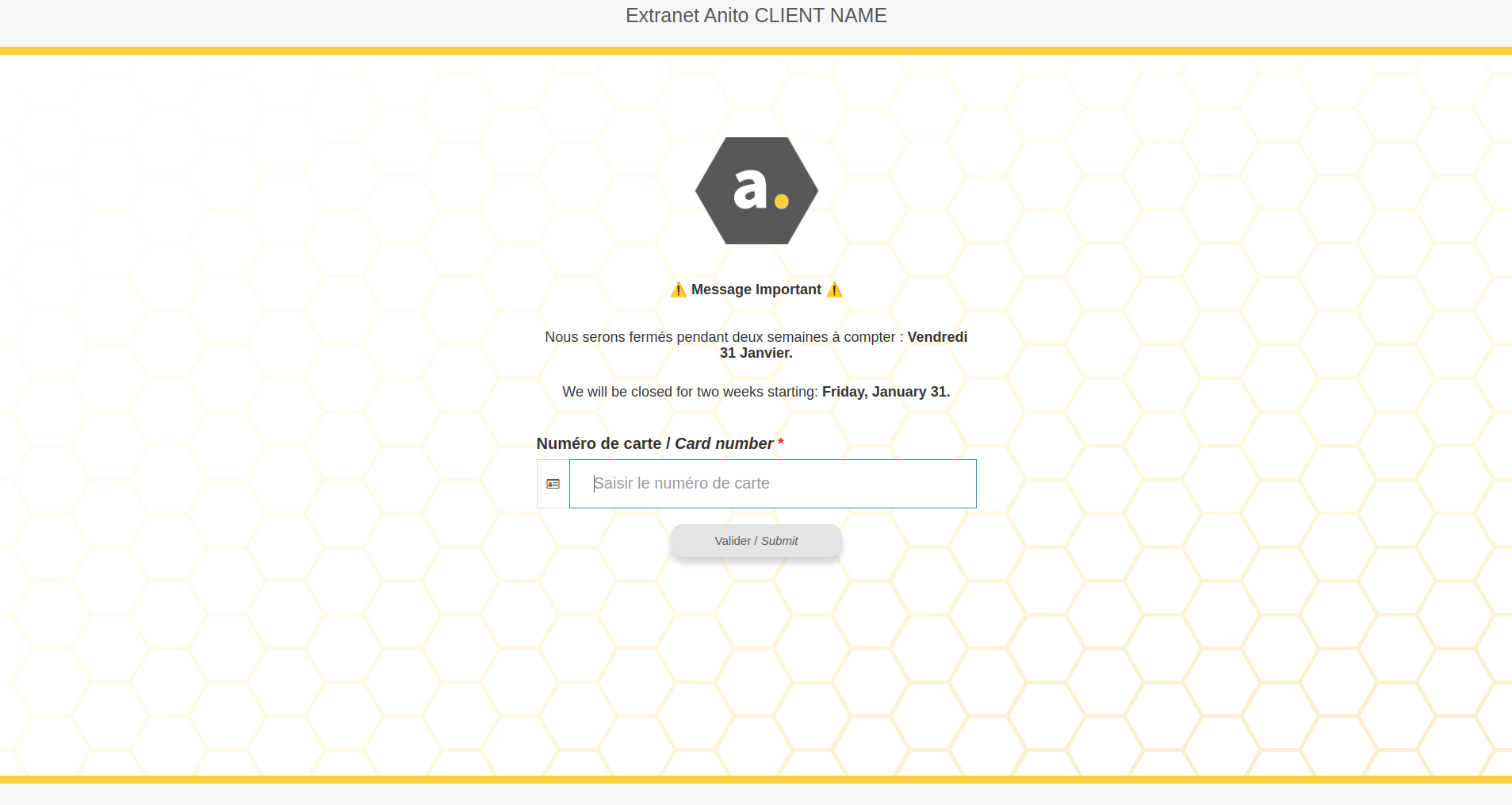
Task: Click the ID card icon beside input
Action: 553,484
